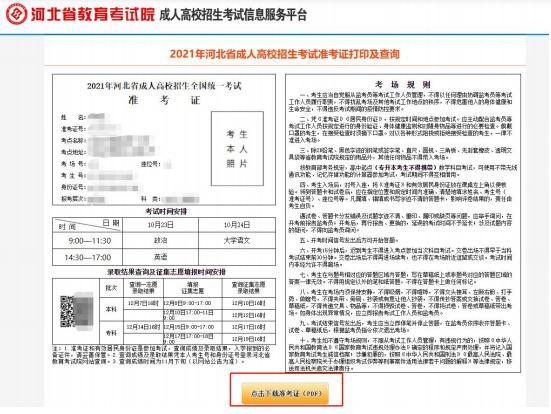Click the 12月7日16时 cell
Viewport: 551px width, 414px height.
pyautogui.click(x=143, y=303)
